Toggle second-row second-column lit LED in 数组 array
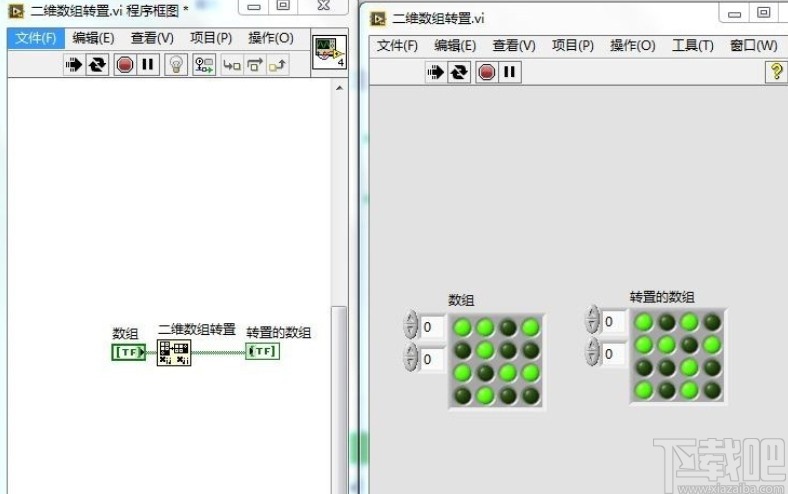The image size is (788, 494). coord(485,350)
